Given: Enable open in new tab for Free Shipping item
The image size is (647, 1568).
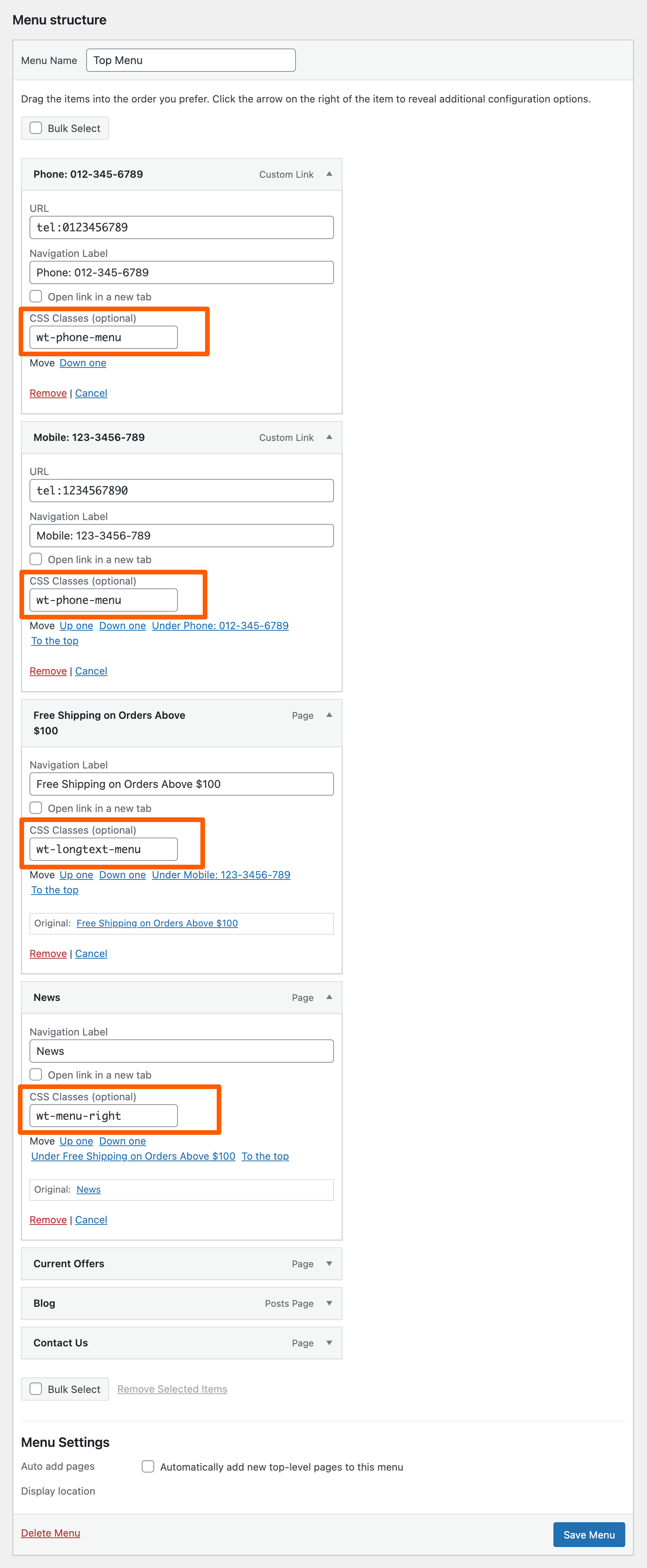Looking at the screenshot, I should [36, 808].
